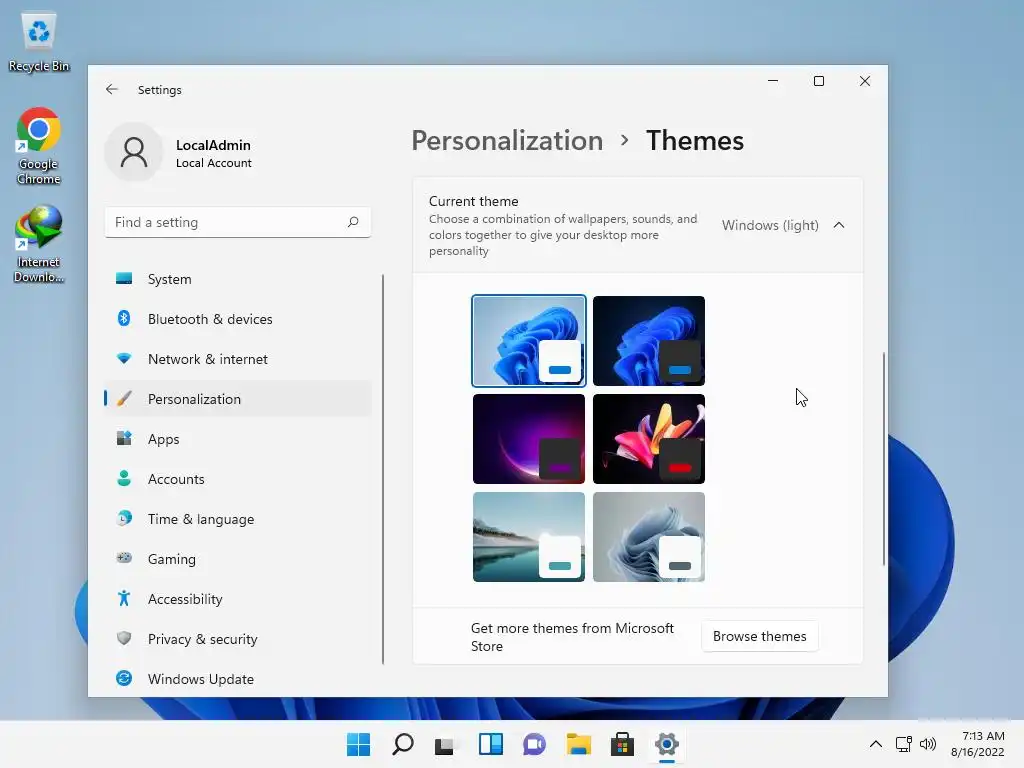Click the Settings content vertical scrollbar

(x=884, y=458)
